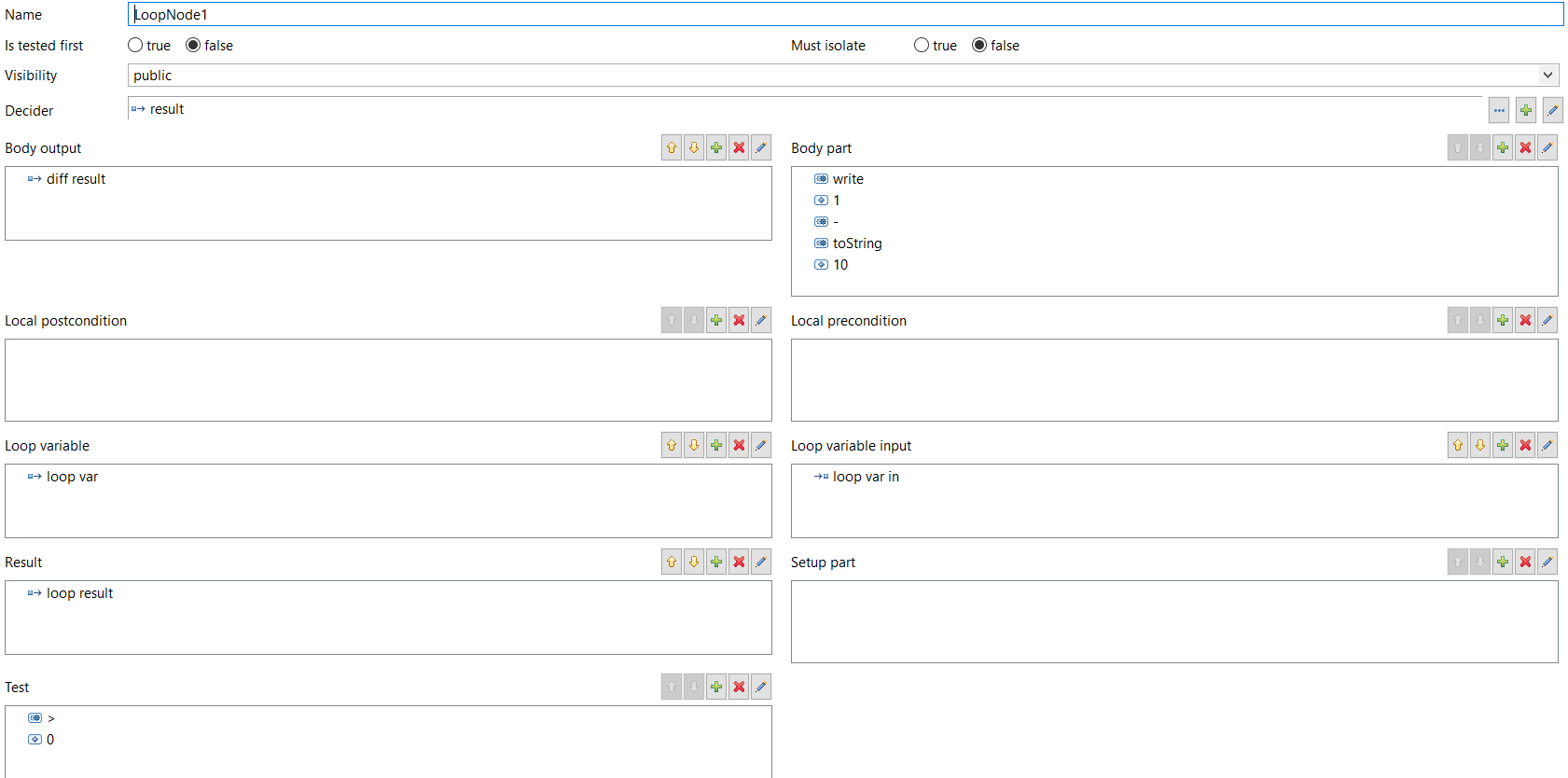Edit the Loop variable entry

[x=761, y=445]
